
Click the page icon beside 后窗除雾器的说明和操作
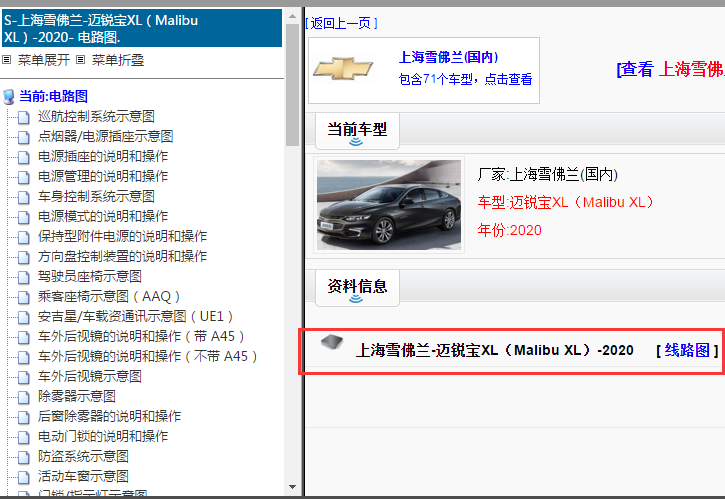(x=24, y=417)
